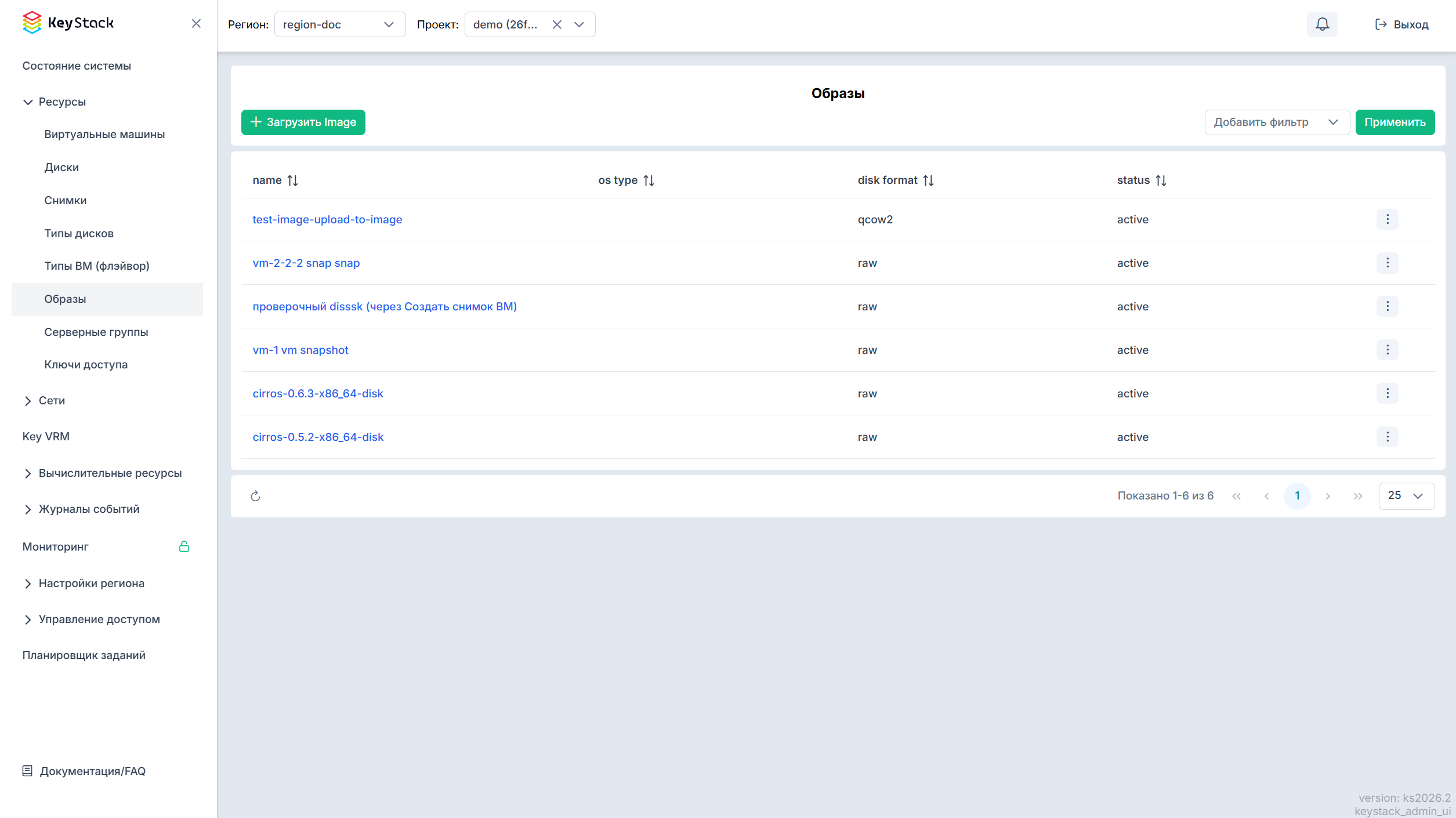Viewport: 1456px width, 818px height.
Task: Open vm-2-2-2 snap snap image
Action: (306, 263)
